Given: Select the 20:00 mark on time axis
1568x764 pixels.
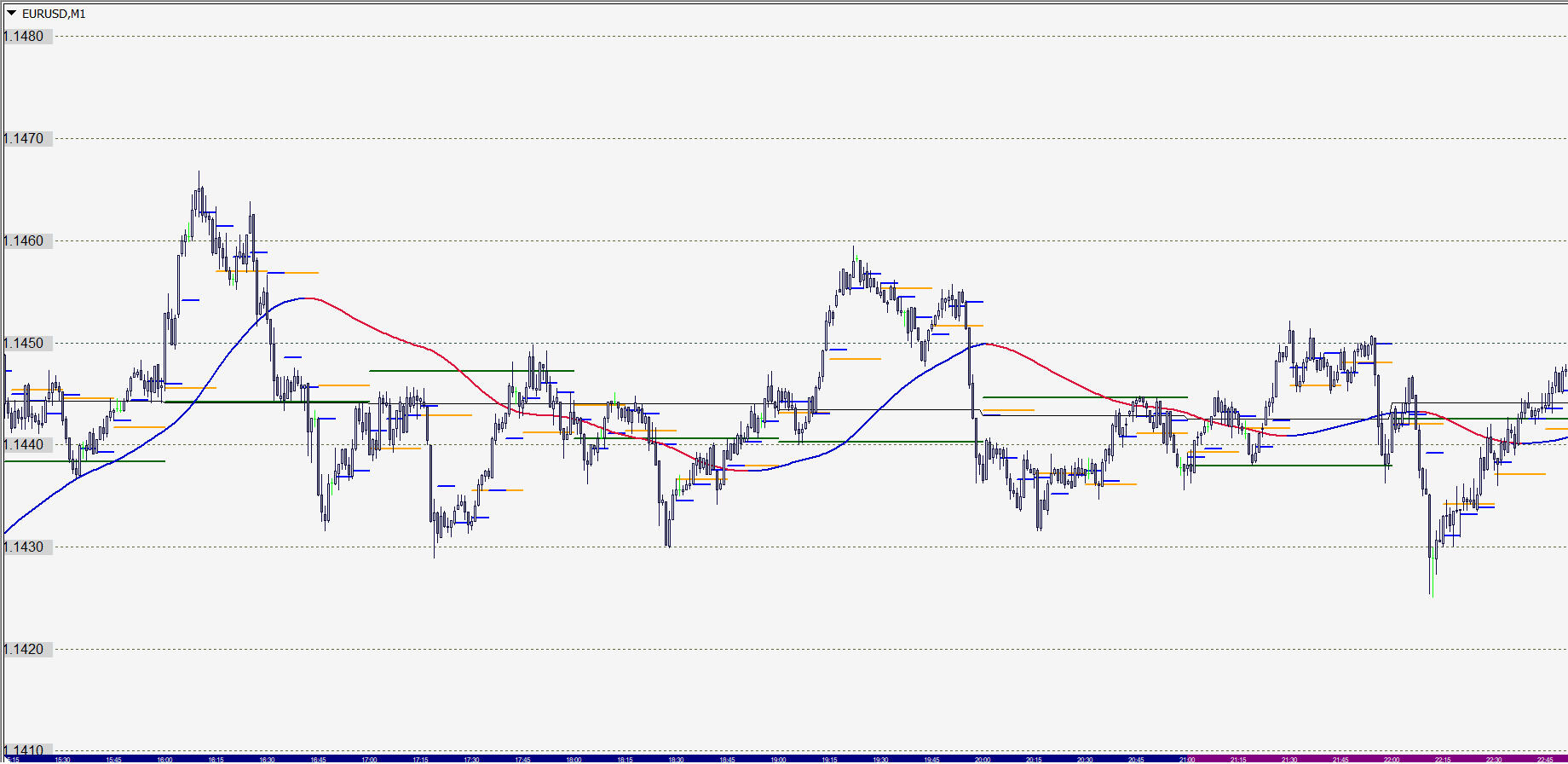Looking at the screenshot, I should 983,759.
